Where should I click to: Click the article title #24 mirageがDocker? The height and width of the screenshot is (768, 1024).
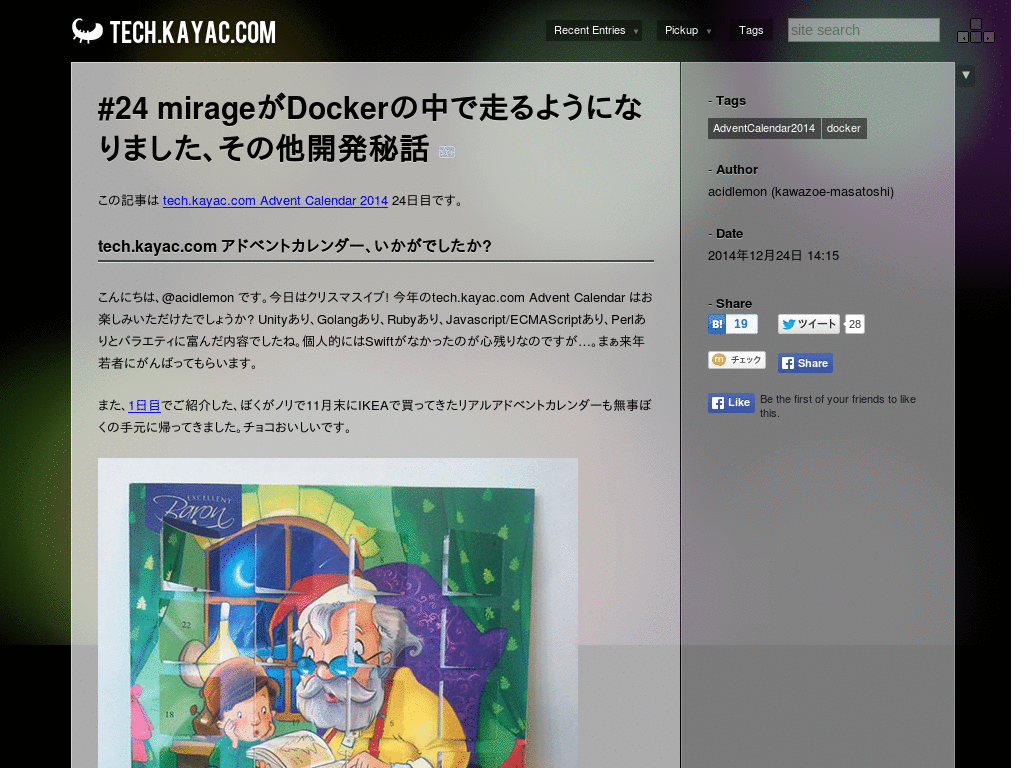tap(370, 128)
